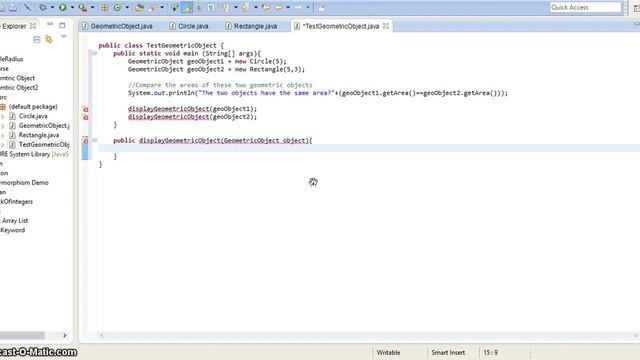
Task: Click error marker on method declaration line
Action: pos(85,141)
